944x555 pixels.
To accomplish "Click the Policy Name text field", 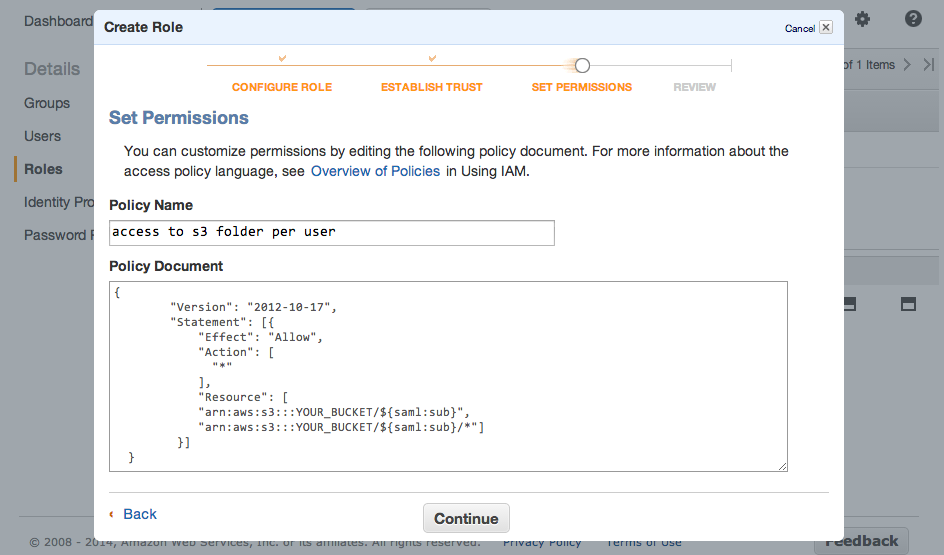I will click(x=331, y=233).
